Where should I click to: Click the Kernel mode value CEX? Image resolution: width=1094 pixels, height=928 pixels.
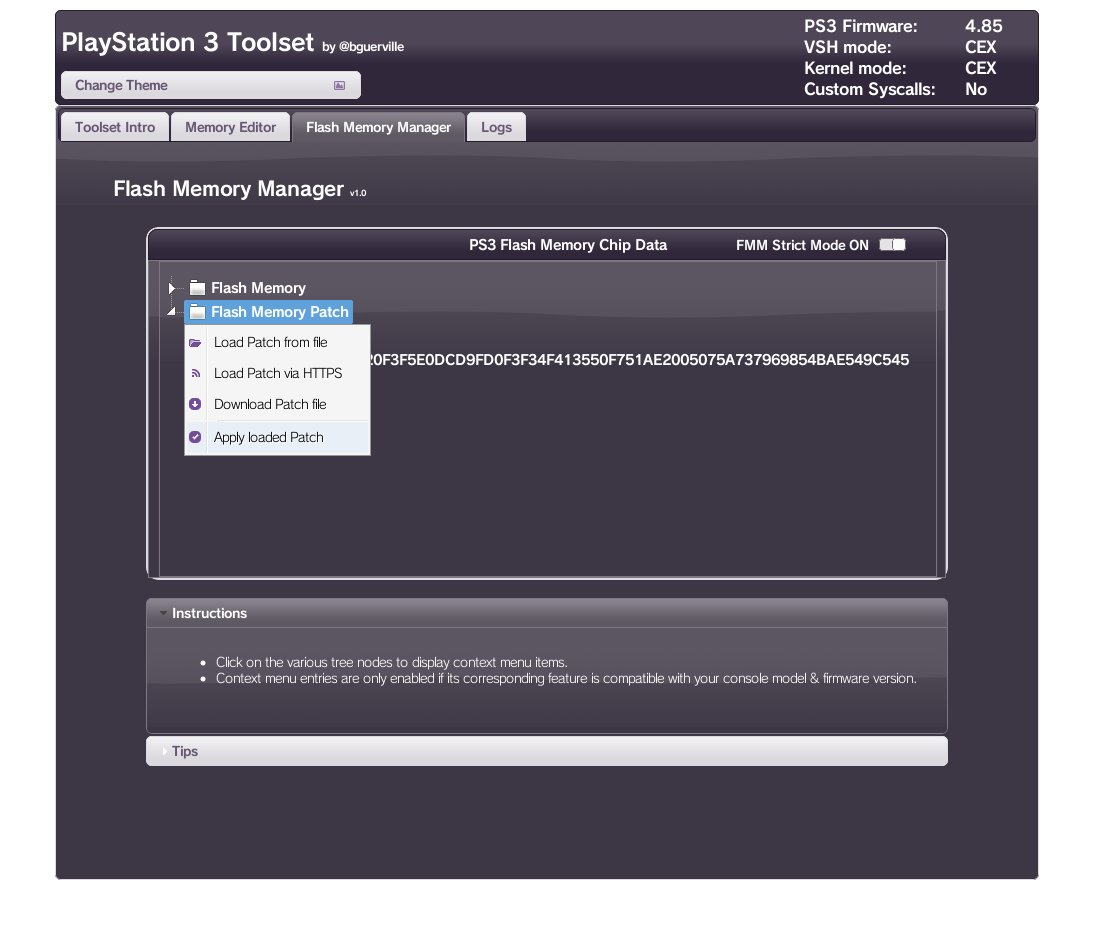pos(981,68)
